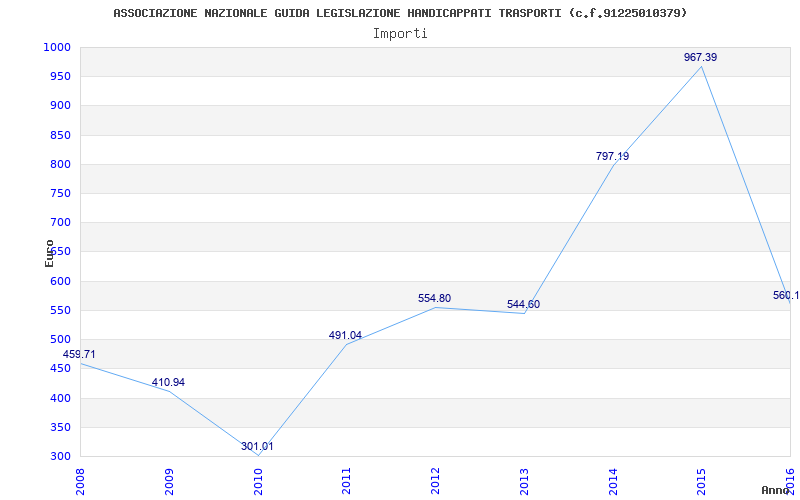Click the 2012 x-axis year label
The width and height of the screenshot is (800, 500).
435,482
